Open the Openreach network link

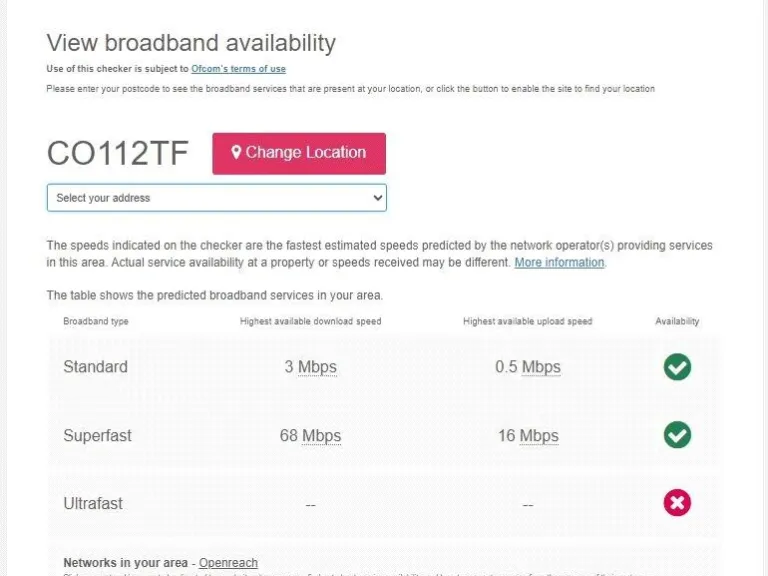(228, 563)
